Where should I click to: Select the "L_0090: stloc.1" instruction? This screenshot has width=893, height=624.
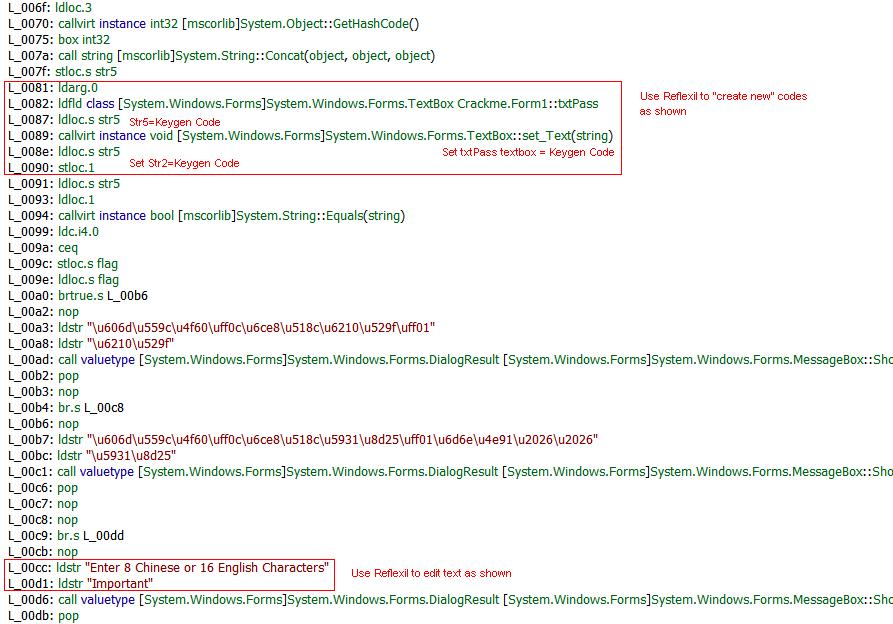(51, 167)
